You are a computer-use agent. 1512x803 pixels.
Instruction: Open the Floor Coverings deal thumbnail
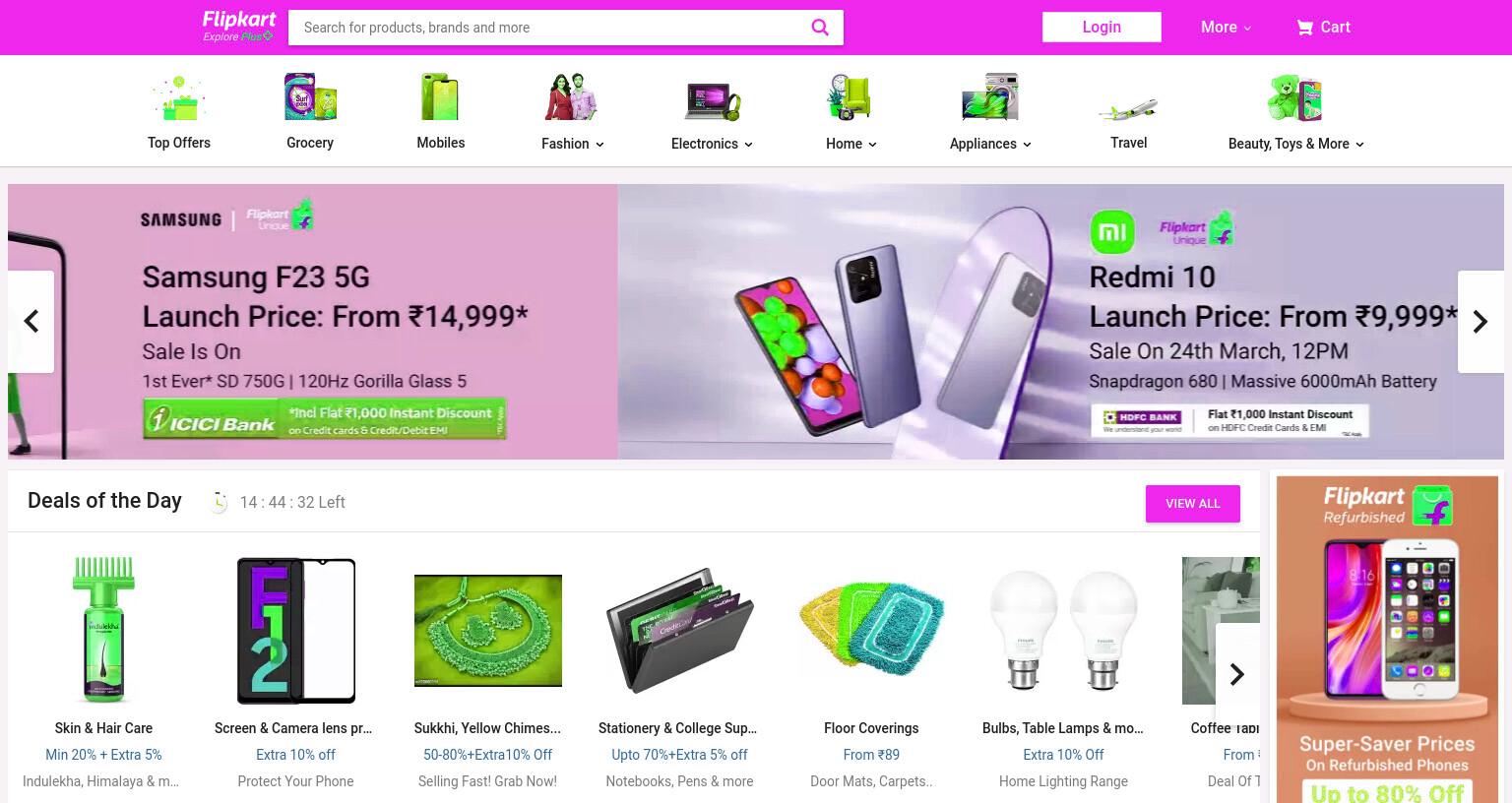point(871,631)
